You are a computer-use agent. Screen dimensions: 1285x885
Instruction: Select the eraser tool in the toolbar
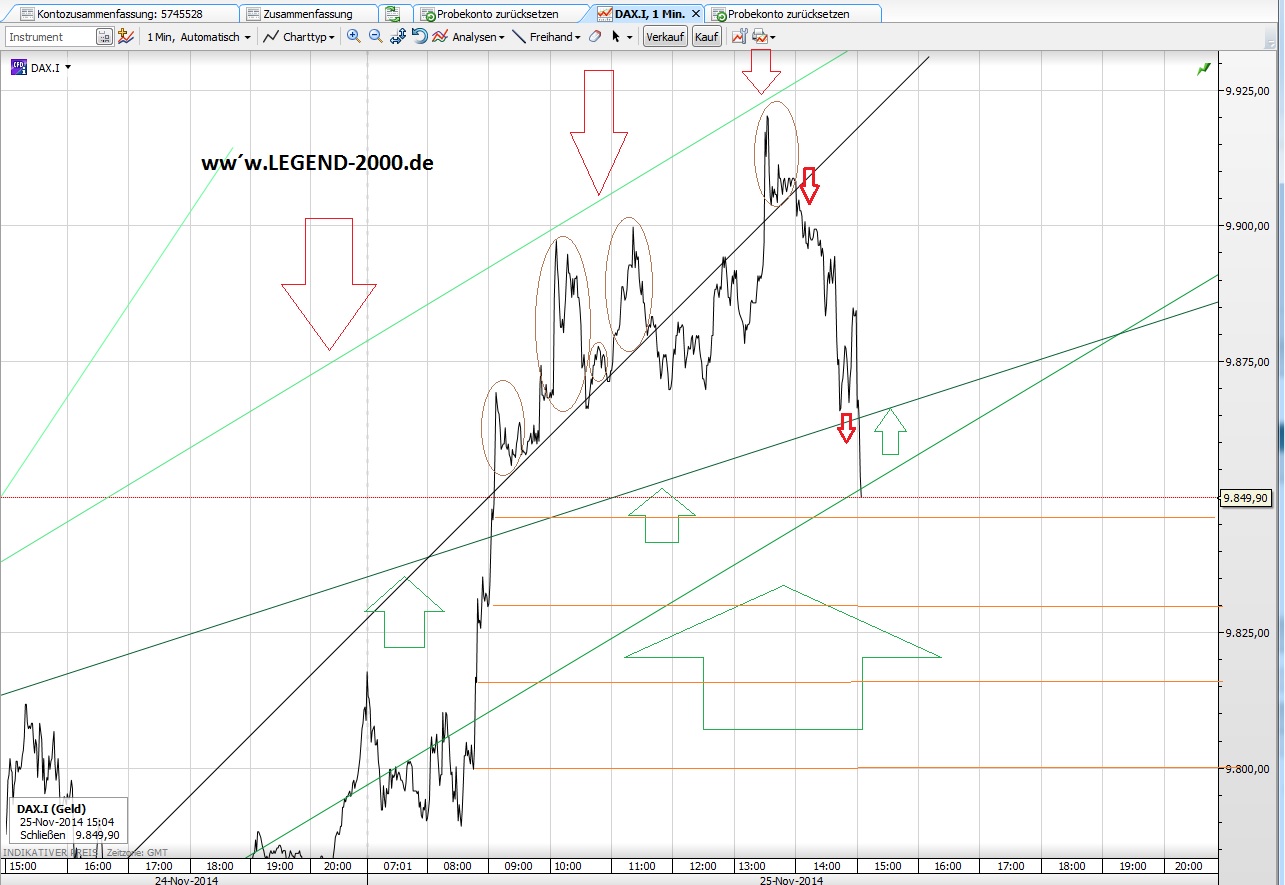[595, 36]
